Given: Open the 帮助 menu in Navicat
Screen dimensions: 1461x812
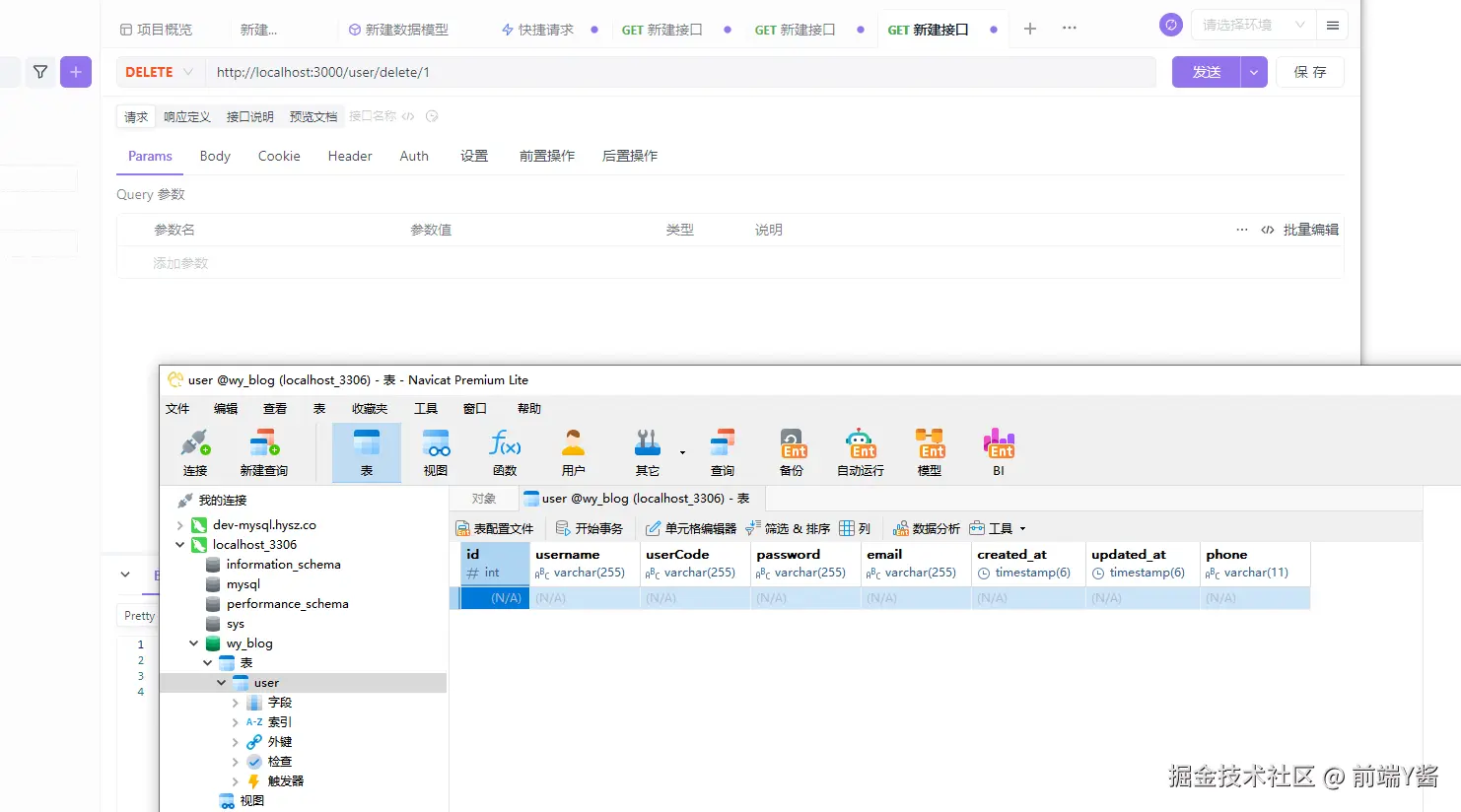Looking at the screenshot, I should pyautogui.click(x=529, y=408).
